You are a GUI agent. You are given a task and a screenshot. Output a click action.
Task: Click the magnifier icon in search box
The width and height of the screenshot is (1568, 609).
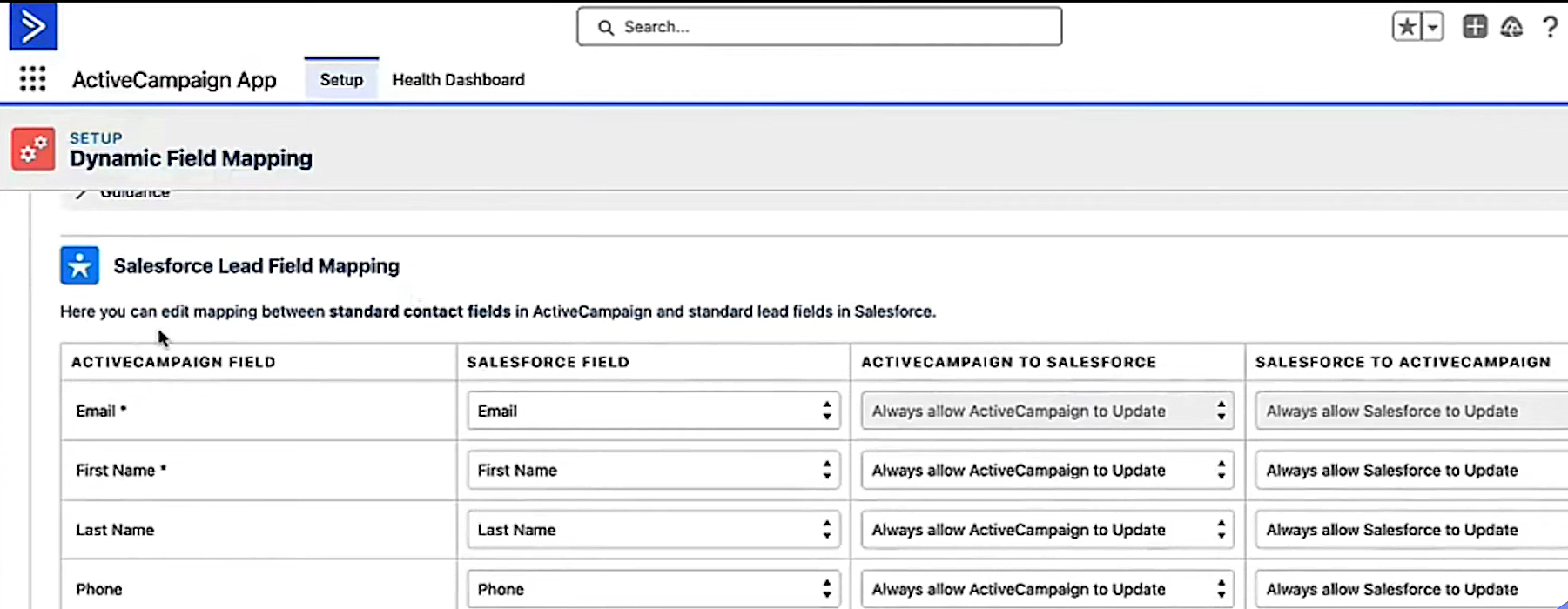[606, 28]
